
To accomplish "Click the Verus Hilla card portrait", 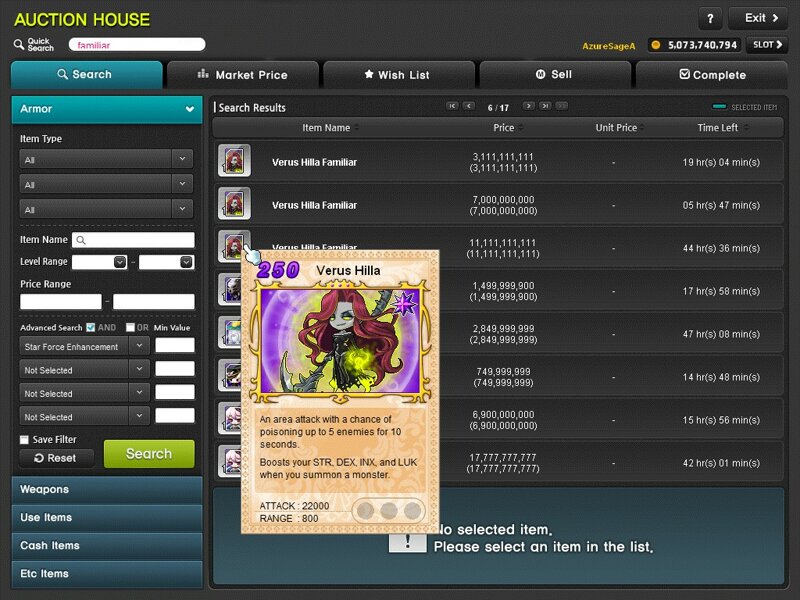I will point(340,340).
